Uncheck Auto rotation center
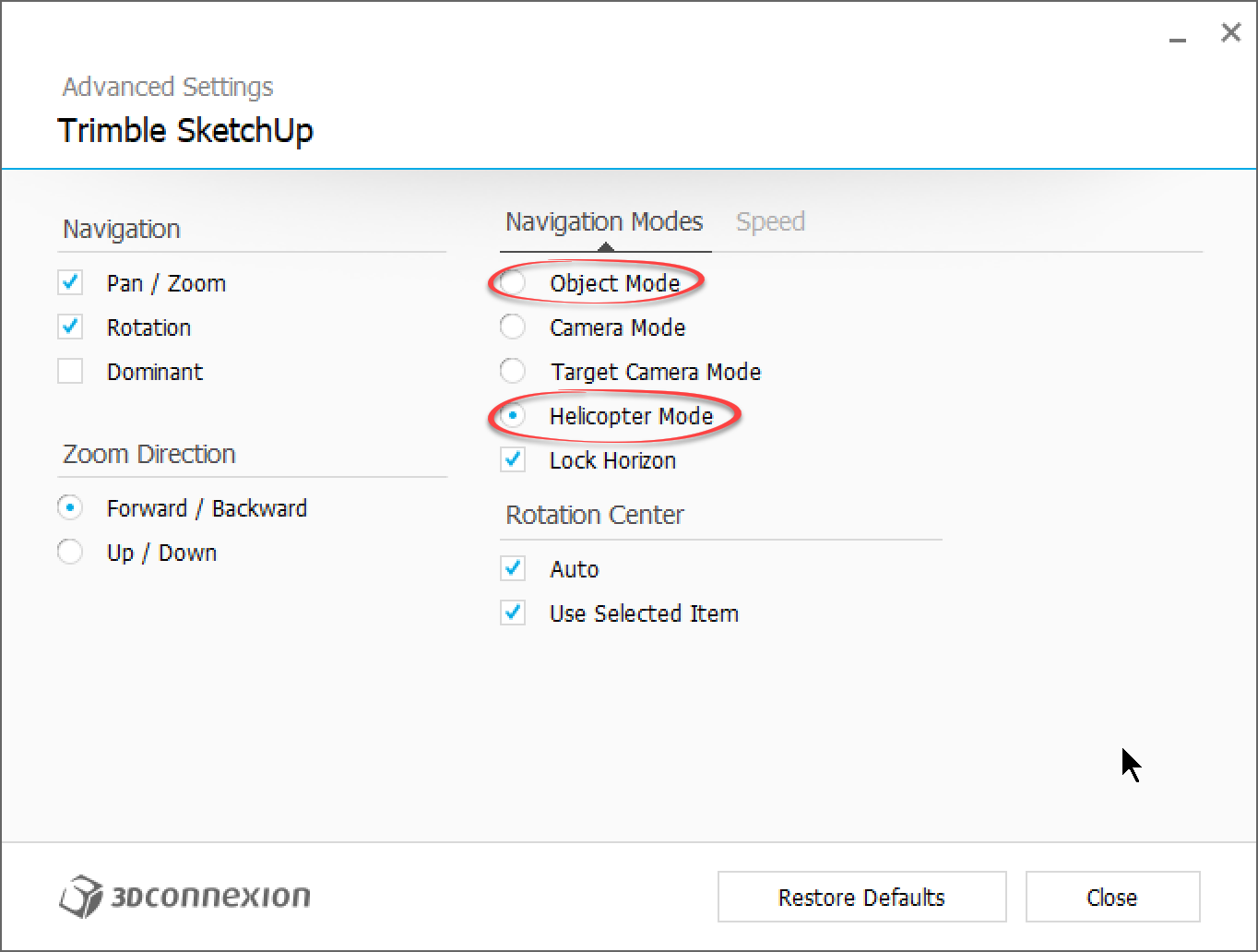The width and height of the screenshot is (1258, 952). coord(514,568)
